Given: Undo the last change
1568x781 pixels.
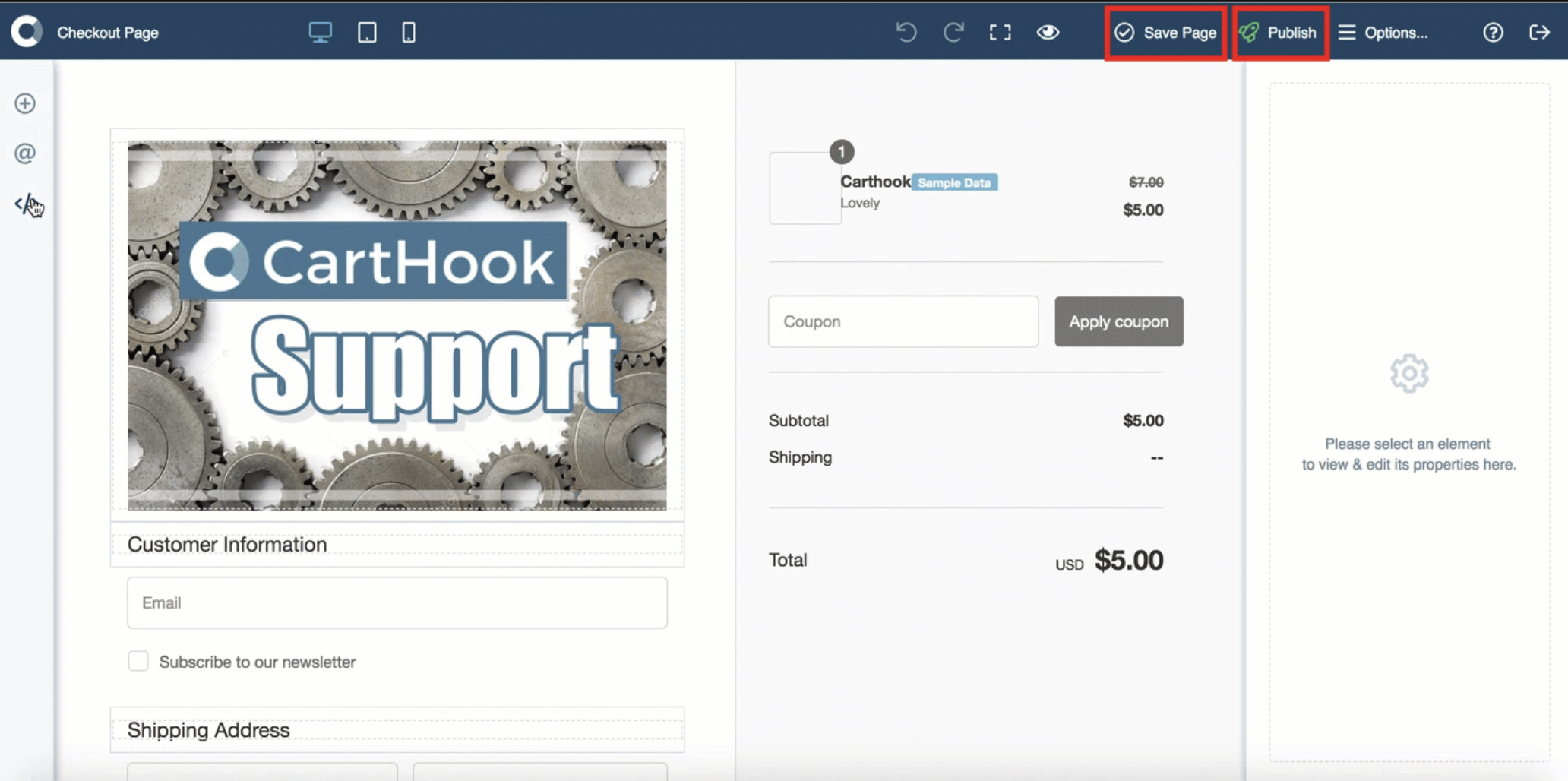Looking at the screenshot, I should point(906,32).
